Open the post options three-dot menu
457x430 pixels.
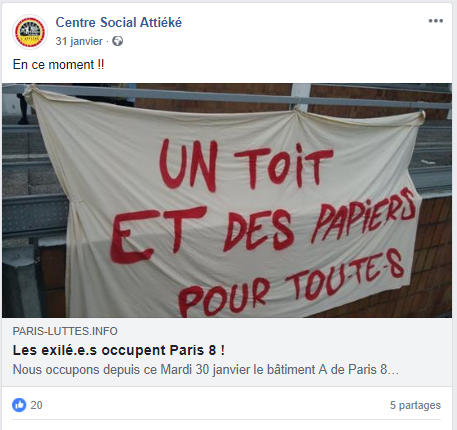click(436, 21)
